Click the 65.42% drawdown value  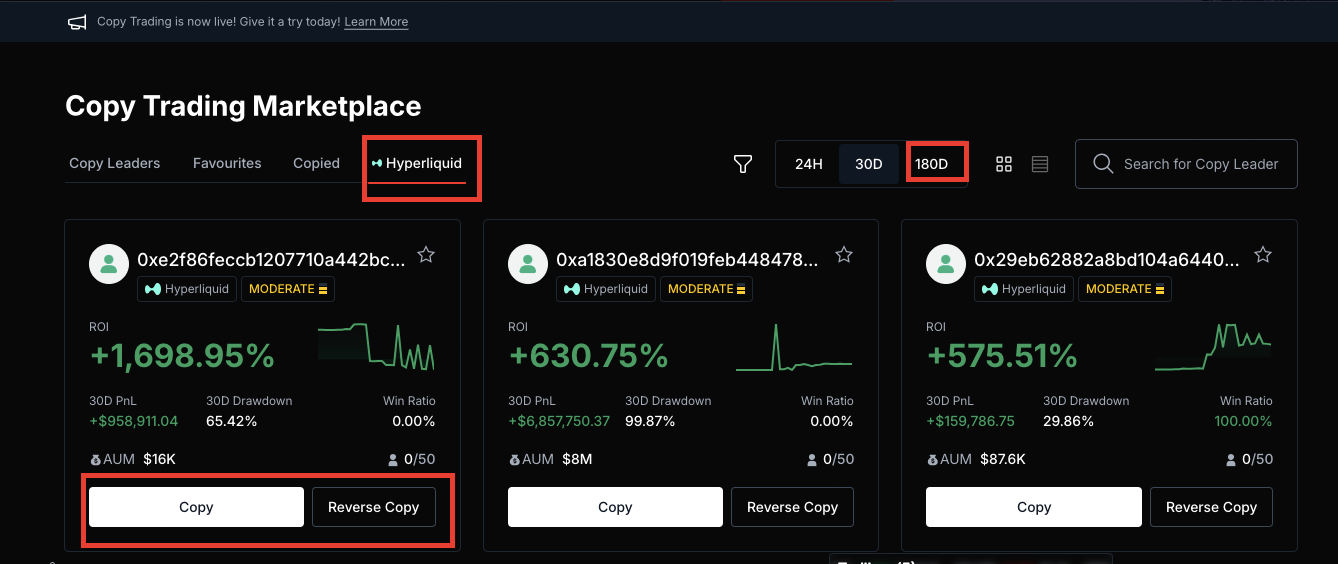pyautogui.click(x=232, y=421)
